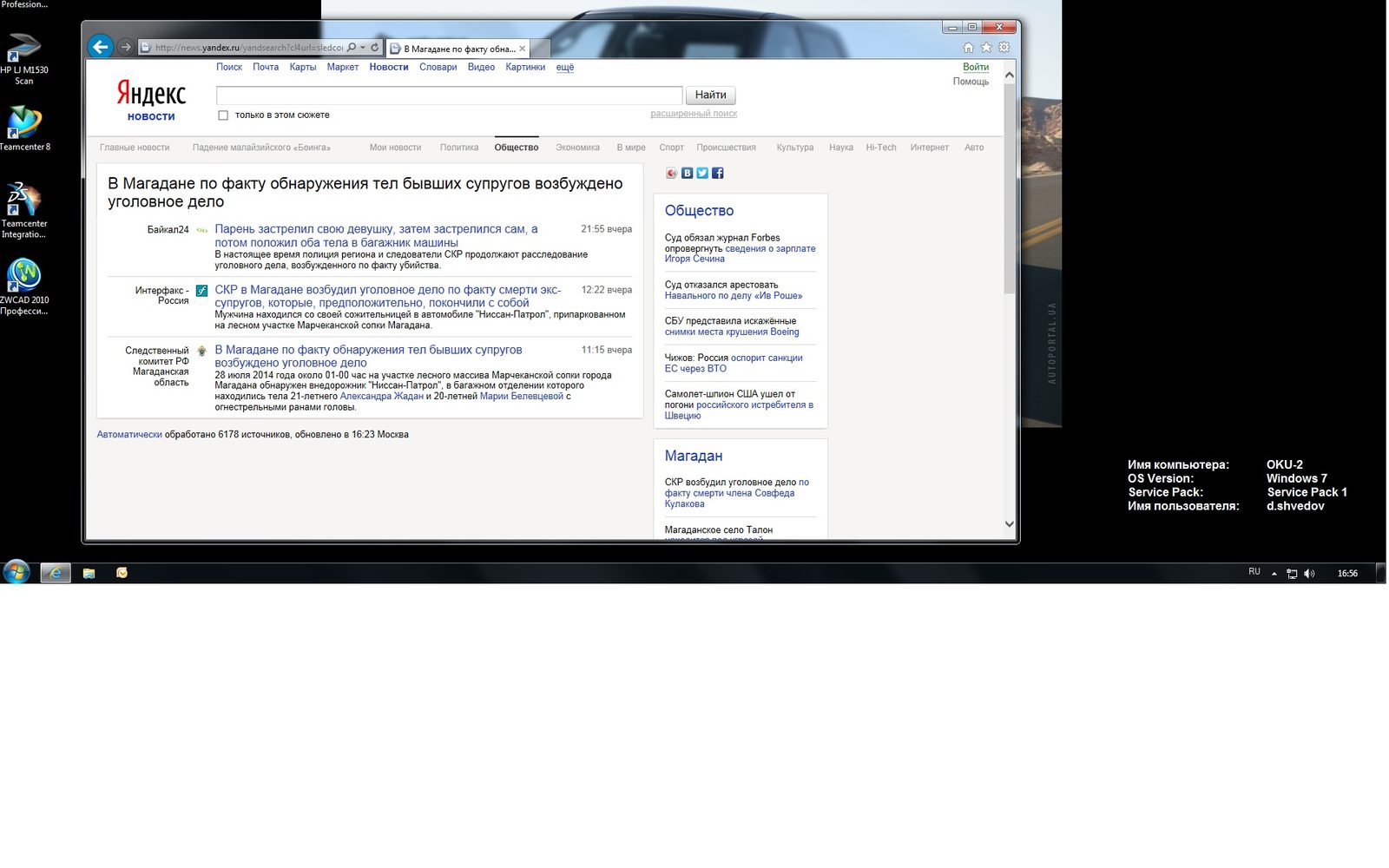Share via the red icon beside VKontakte
1389x868 pixels.
671,174
